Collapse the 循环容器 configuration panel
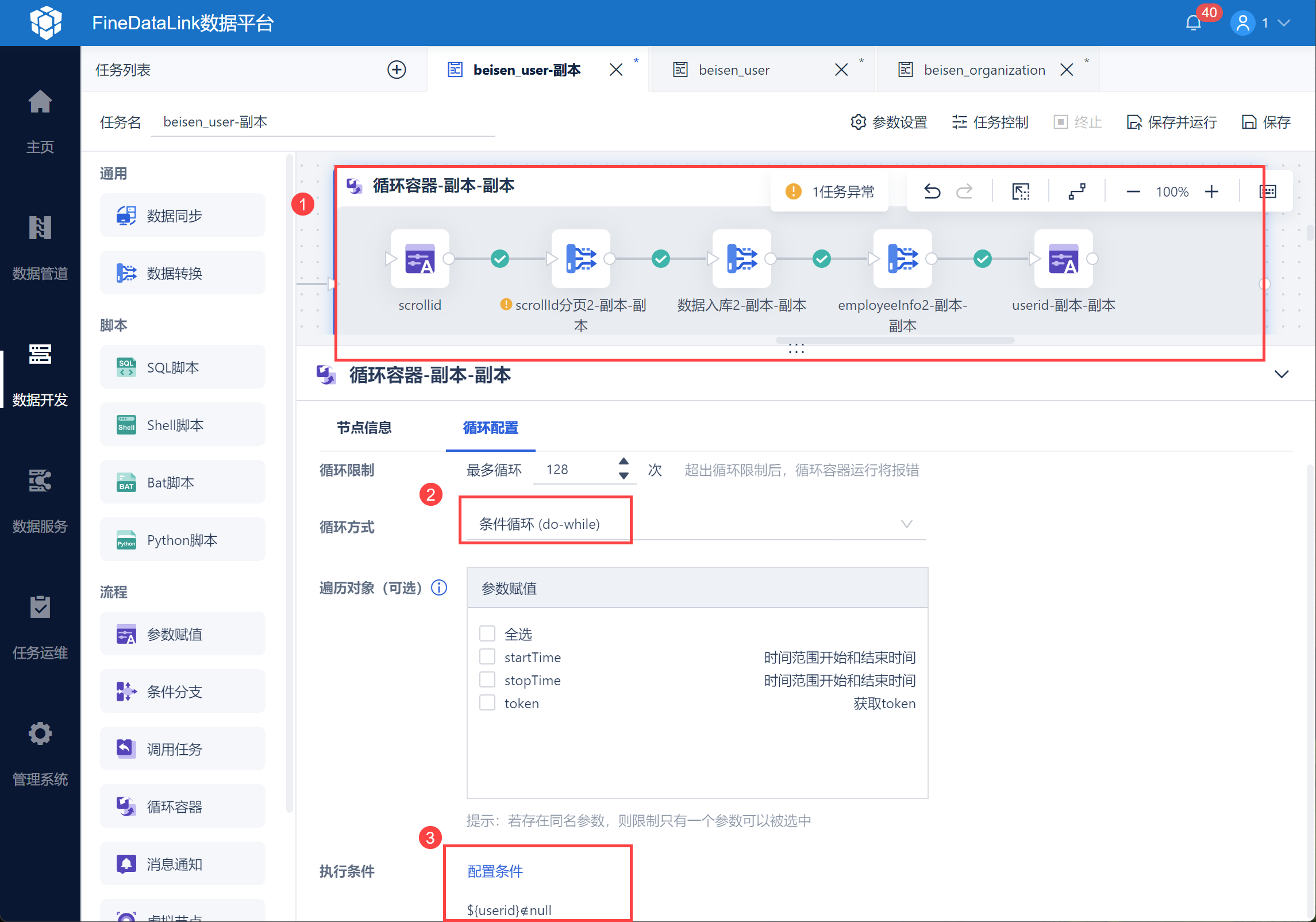 tap(1282, 374)
